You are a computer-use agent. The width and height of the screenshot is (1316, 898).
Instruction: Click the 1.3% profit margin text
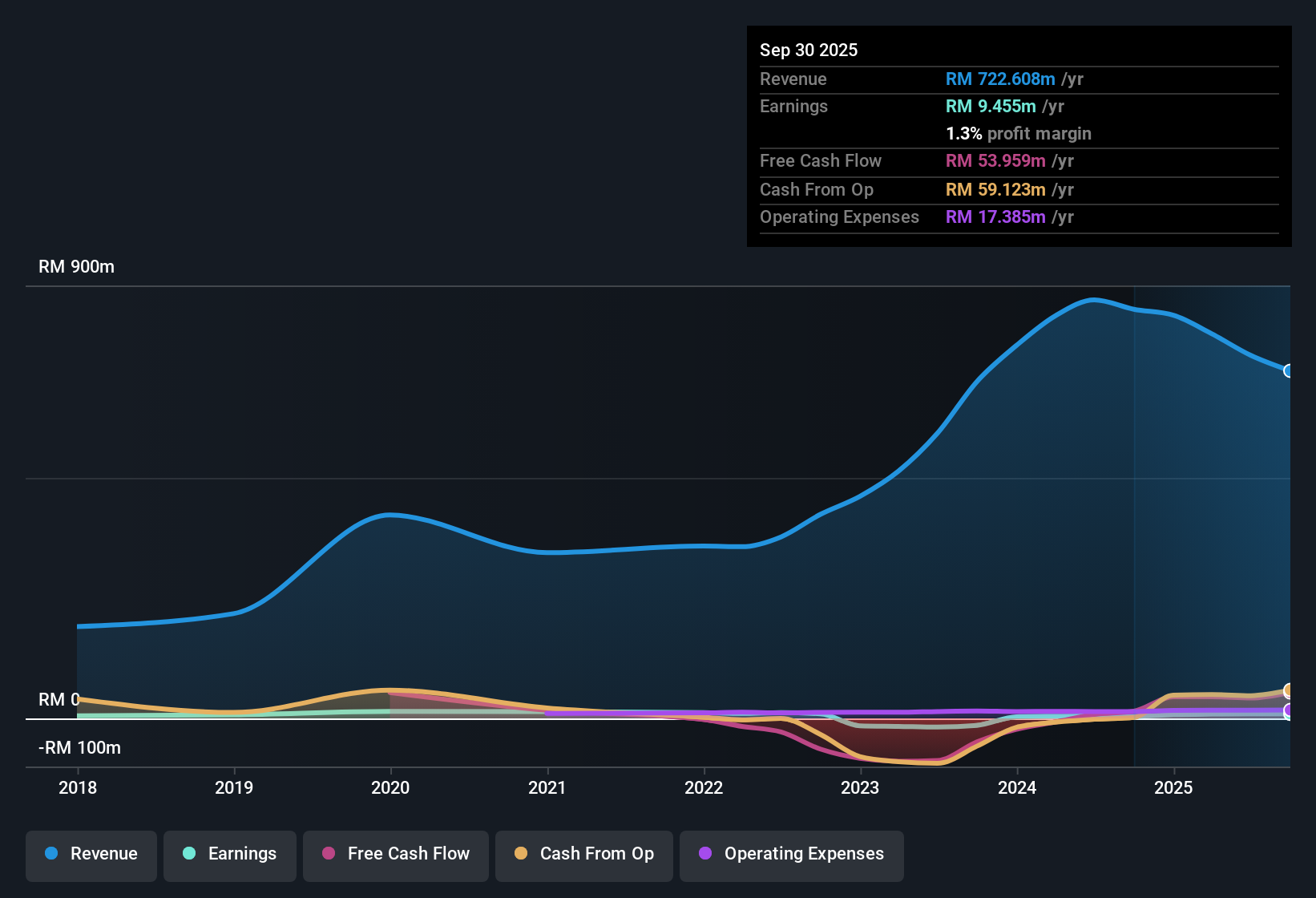[1018, 133]
